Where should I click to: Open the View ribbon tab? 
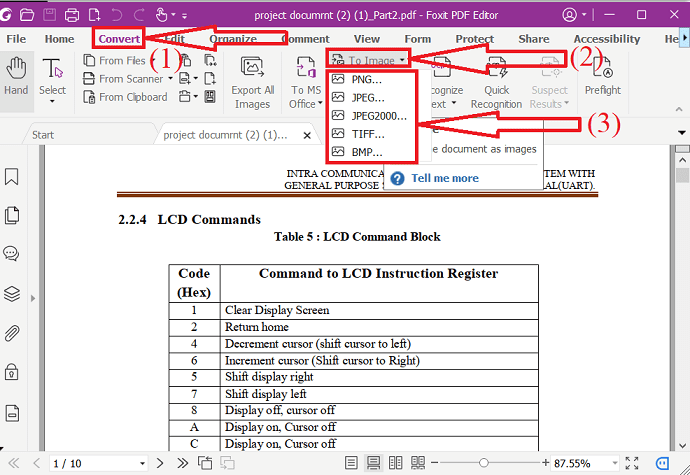(367, 39)
